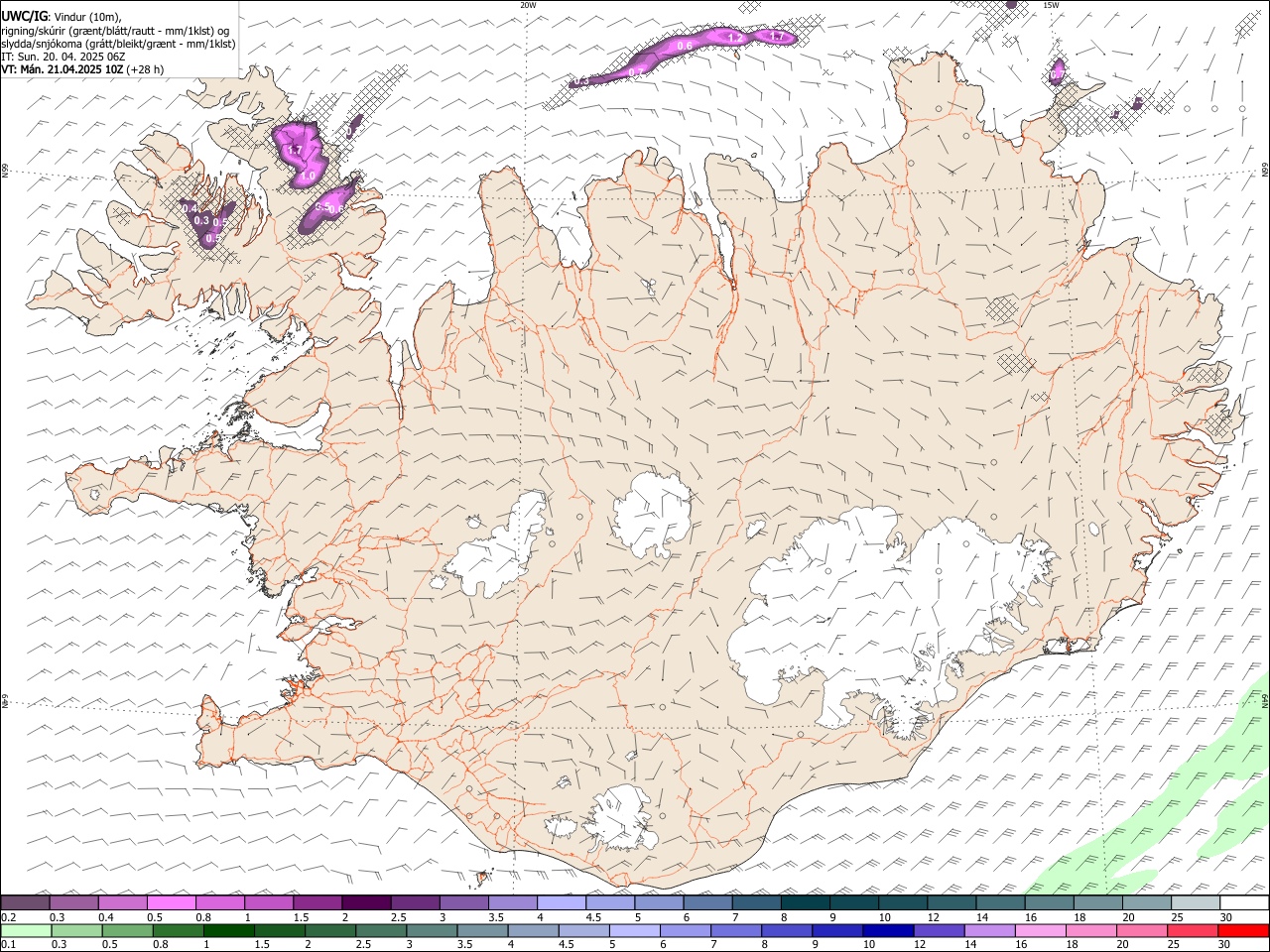Click the '14' label on the snow scale row
The height and width of the screenshot is (952, 1270).
[x=982, y=917]
